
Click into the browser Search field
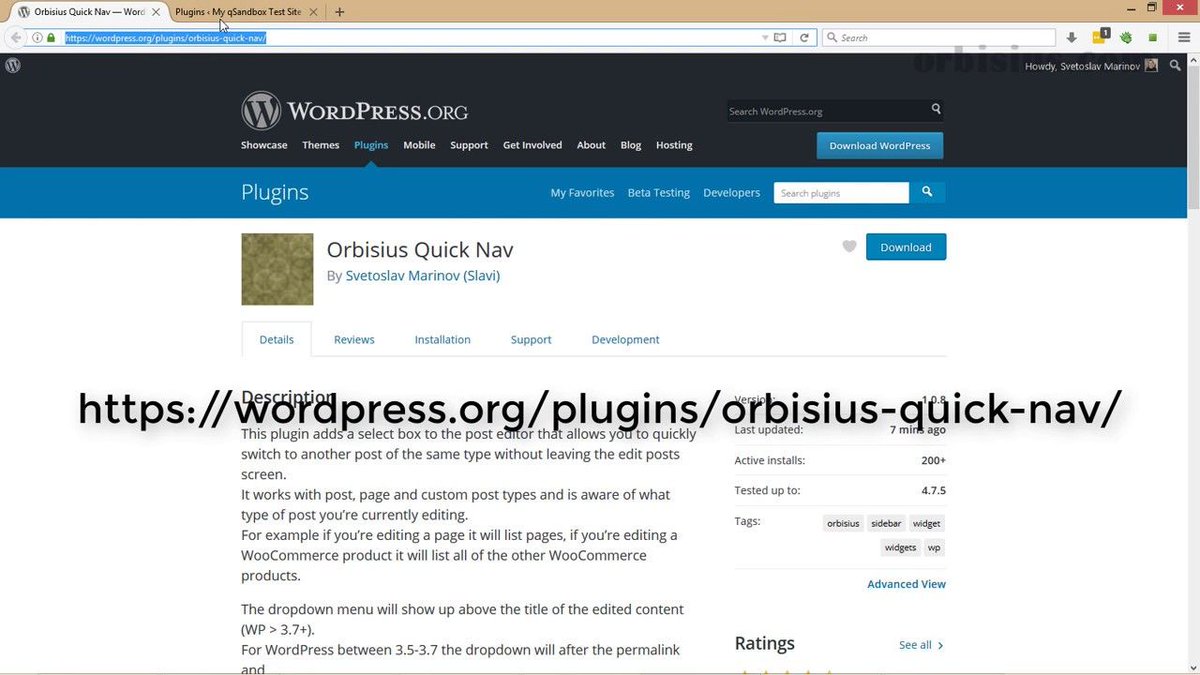point(939,38)
